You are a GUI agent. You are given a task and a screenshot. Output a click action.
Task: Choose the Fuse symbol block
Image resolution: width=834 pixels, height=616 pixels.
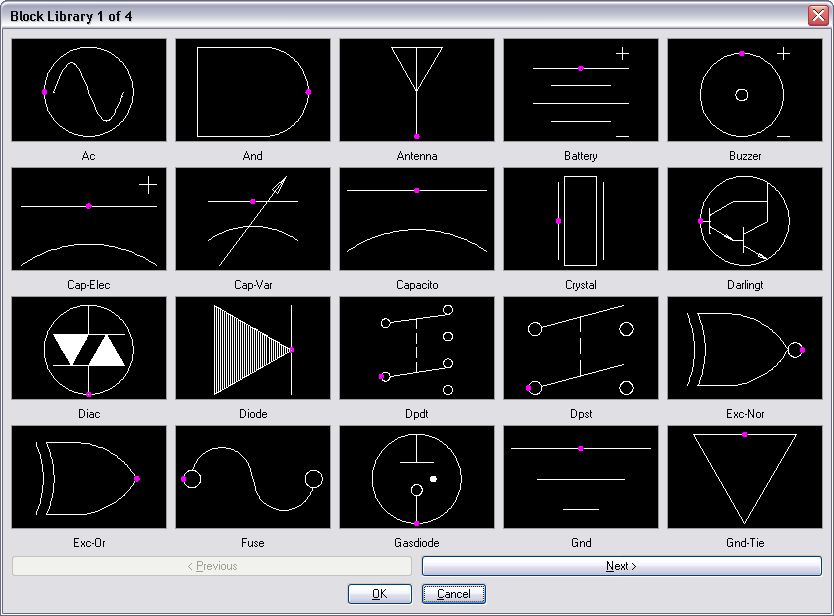(253, 478)
